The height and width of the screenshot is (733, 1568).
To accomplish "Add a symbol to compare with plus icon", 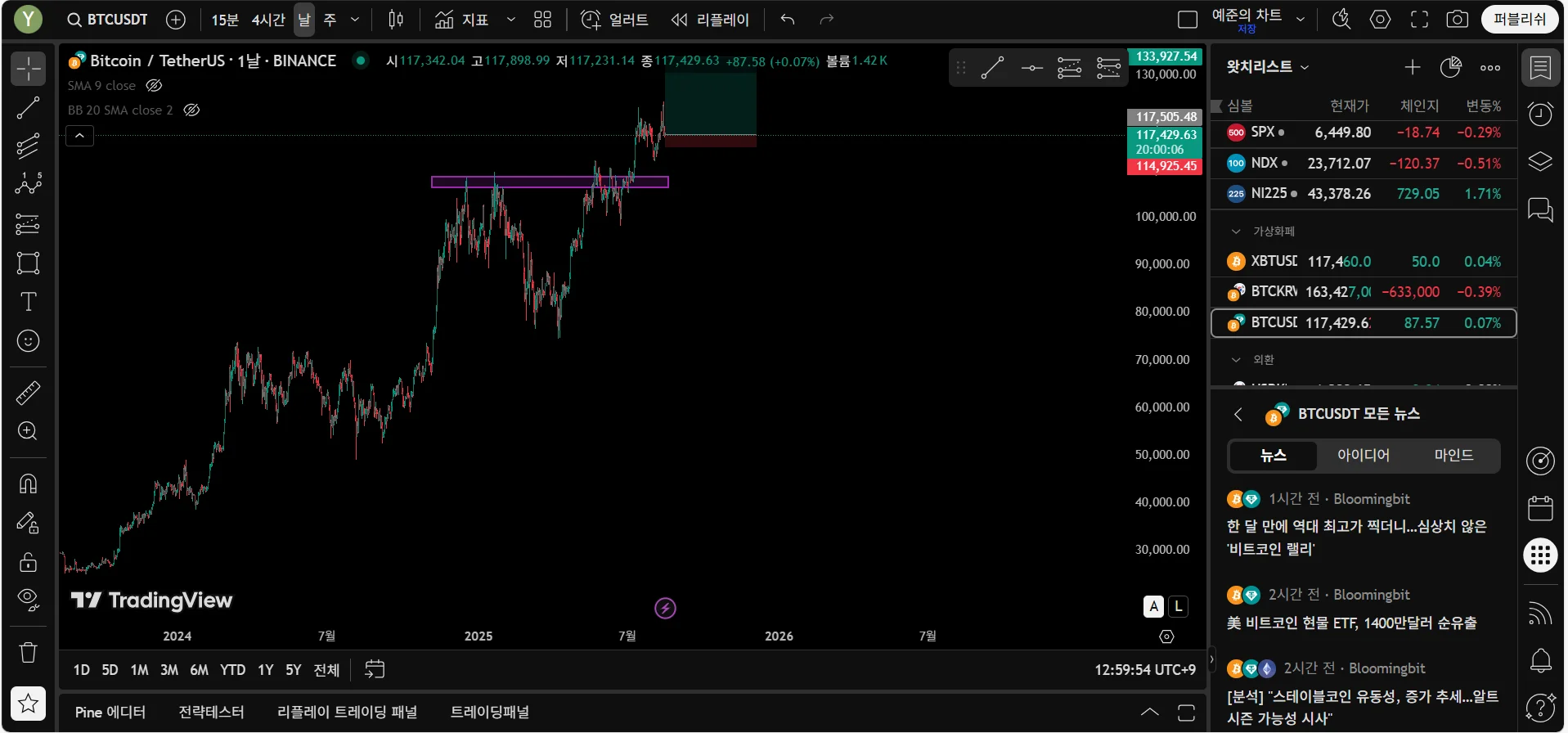I will tap(176, 20).
